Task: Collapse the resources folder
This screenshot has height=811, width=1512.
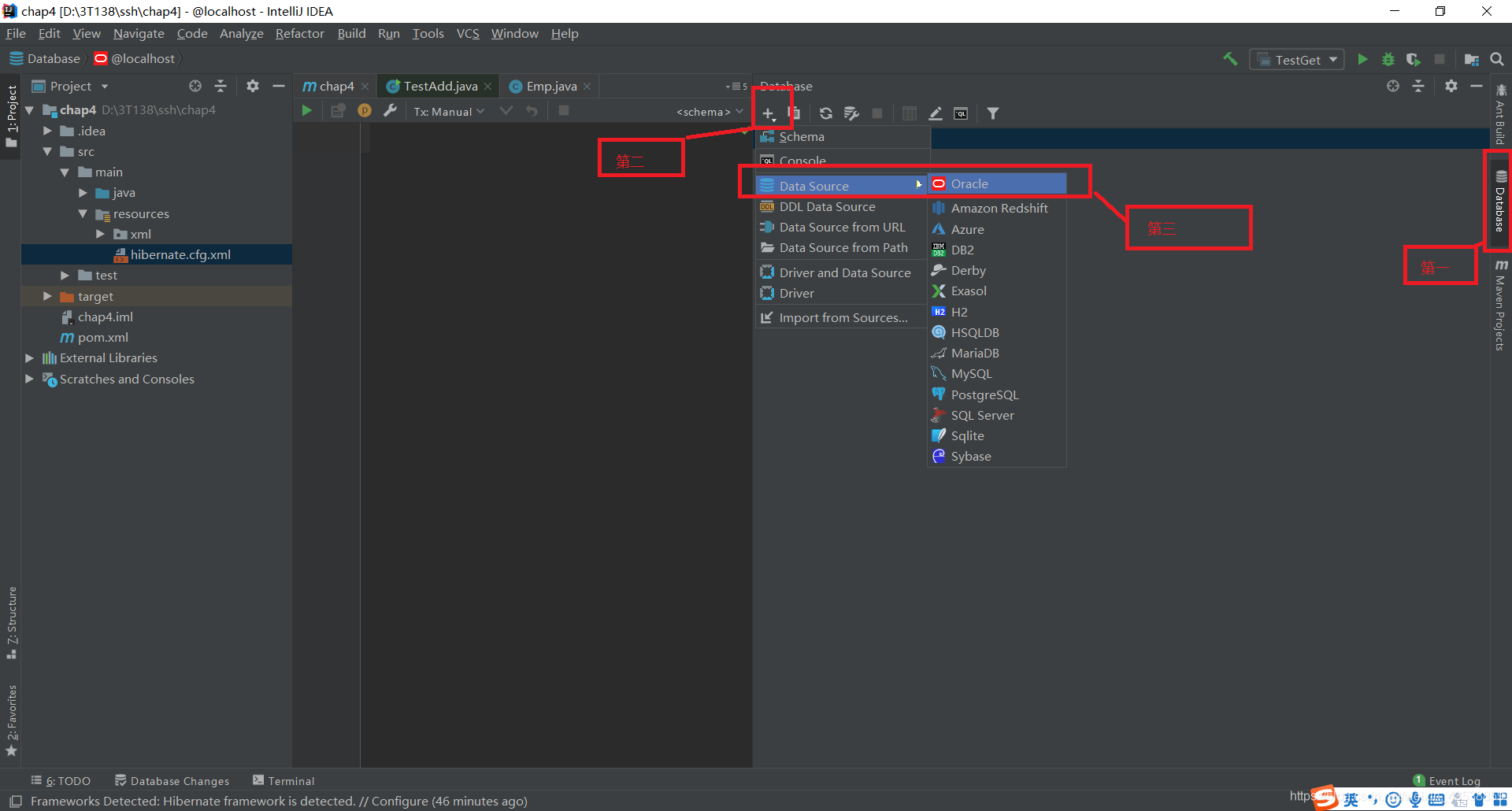Action: click(83, 213)
